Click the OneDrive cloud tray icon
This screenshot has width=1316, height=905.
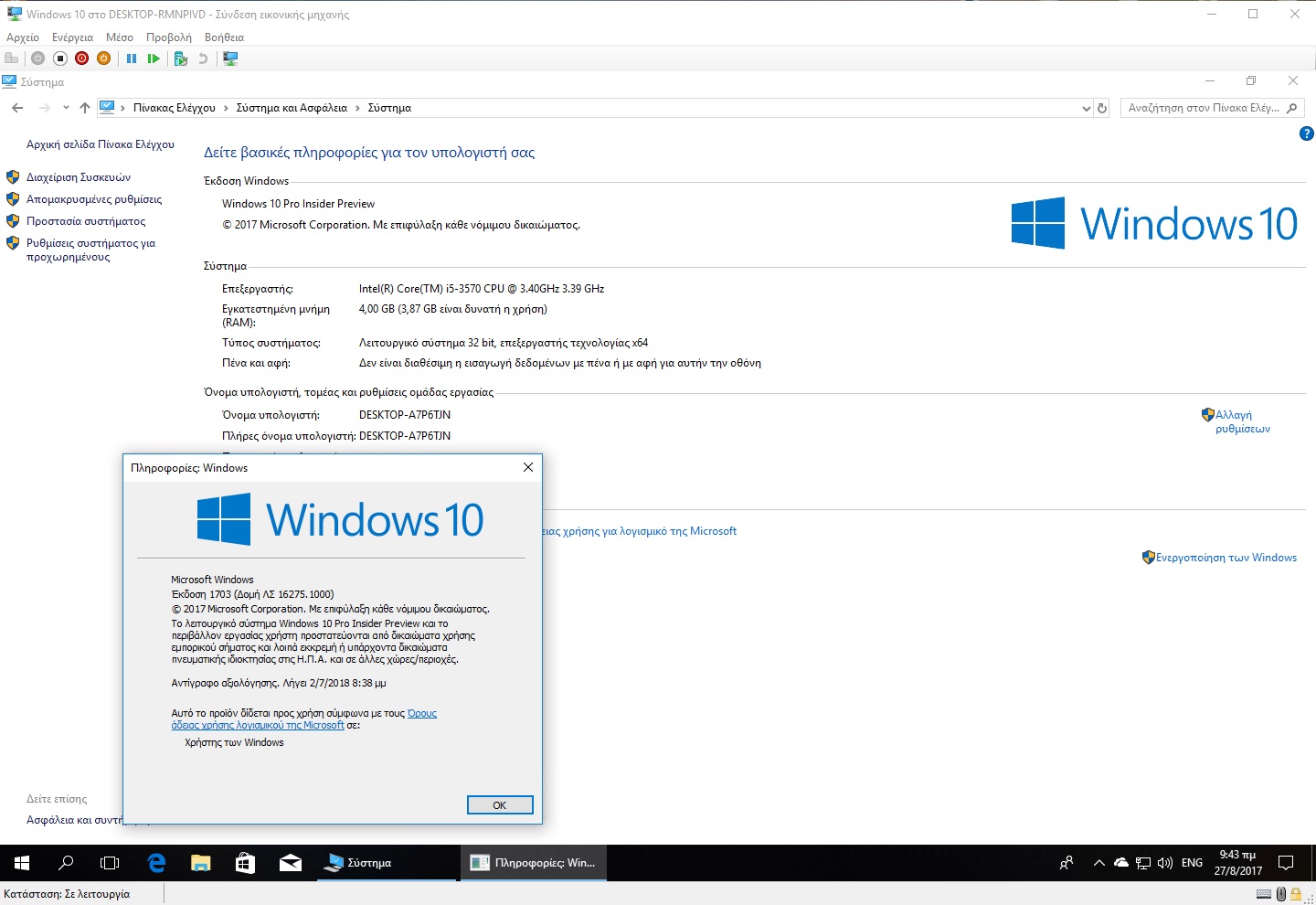(1121, 863)
